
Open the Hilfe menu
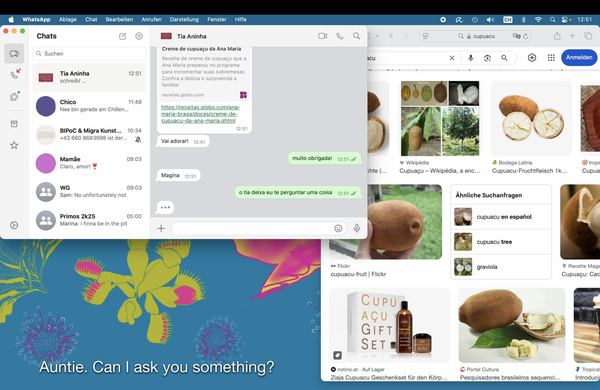pyautogui.click(x=240, y=20)
